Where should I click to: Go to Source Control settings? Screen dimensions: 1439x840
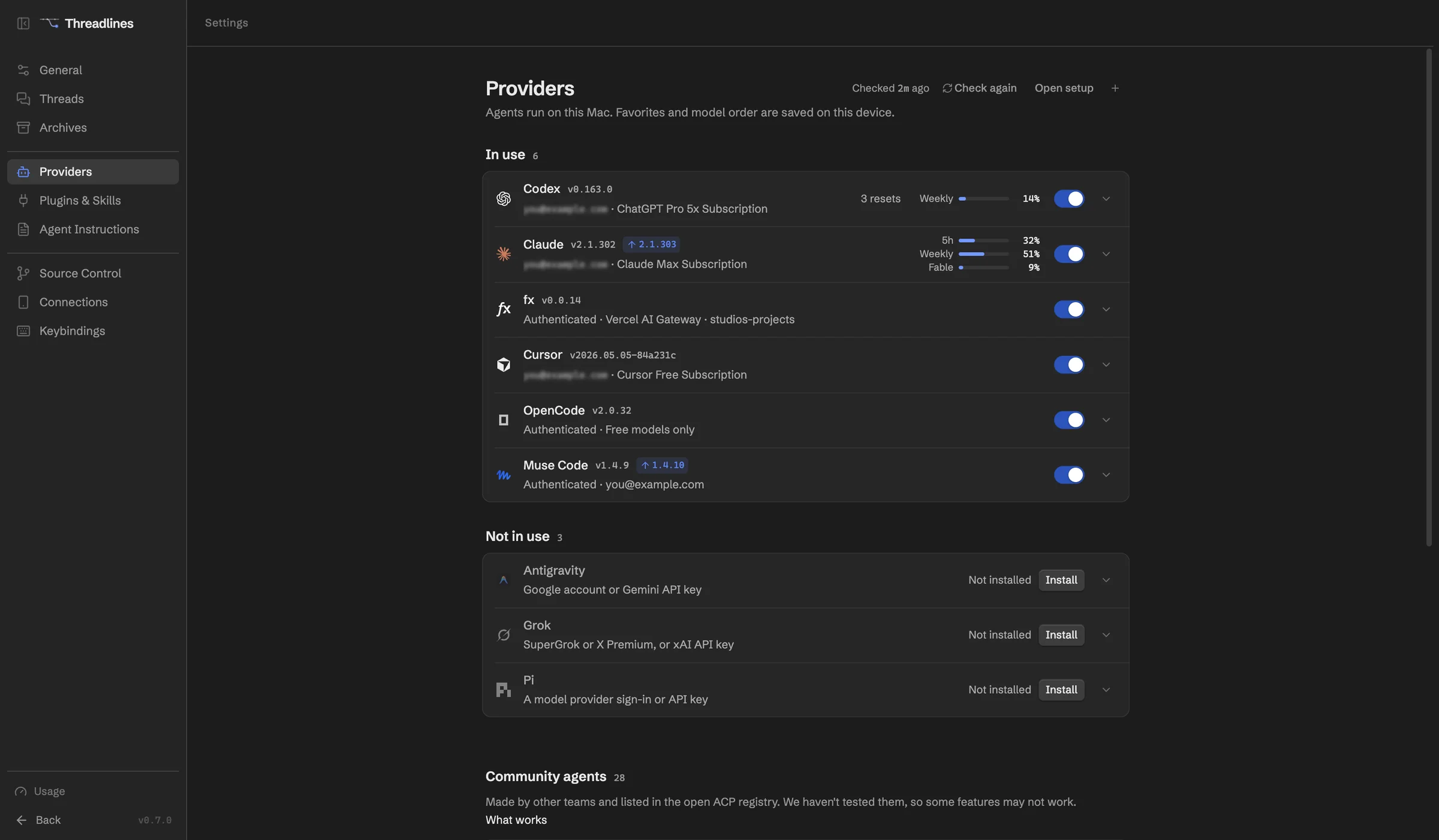coord(93,273)
